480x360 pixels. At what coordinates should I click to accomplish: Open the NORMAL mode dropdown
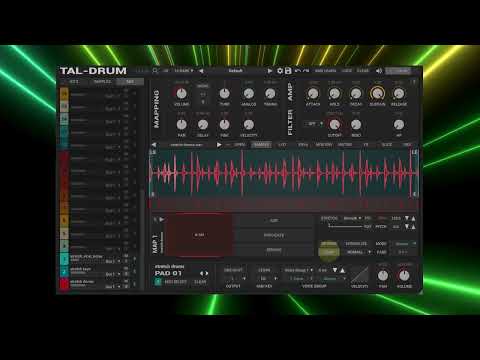pos(358,252)
